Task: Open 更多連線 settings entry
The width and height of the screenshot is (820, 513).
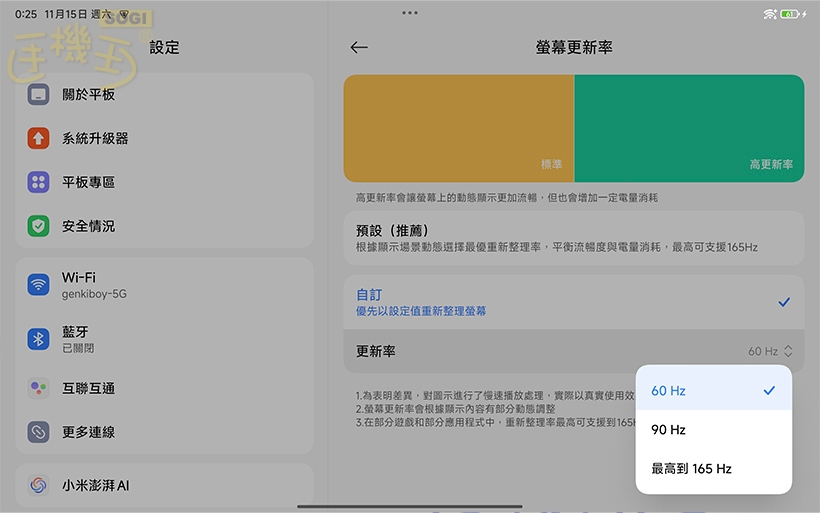Action: tap(164, 432)
